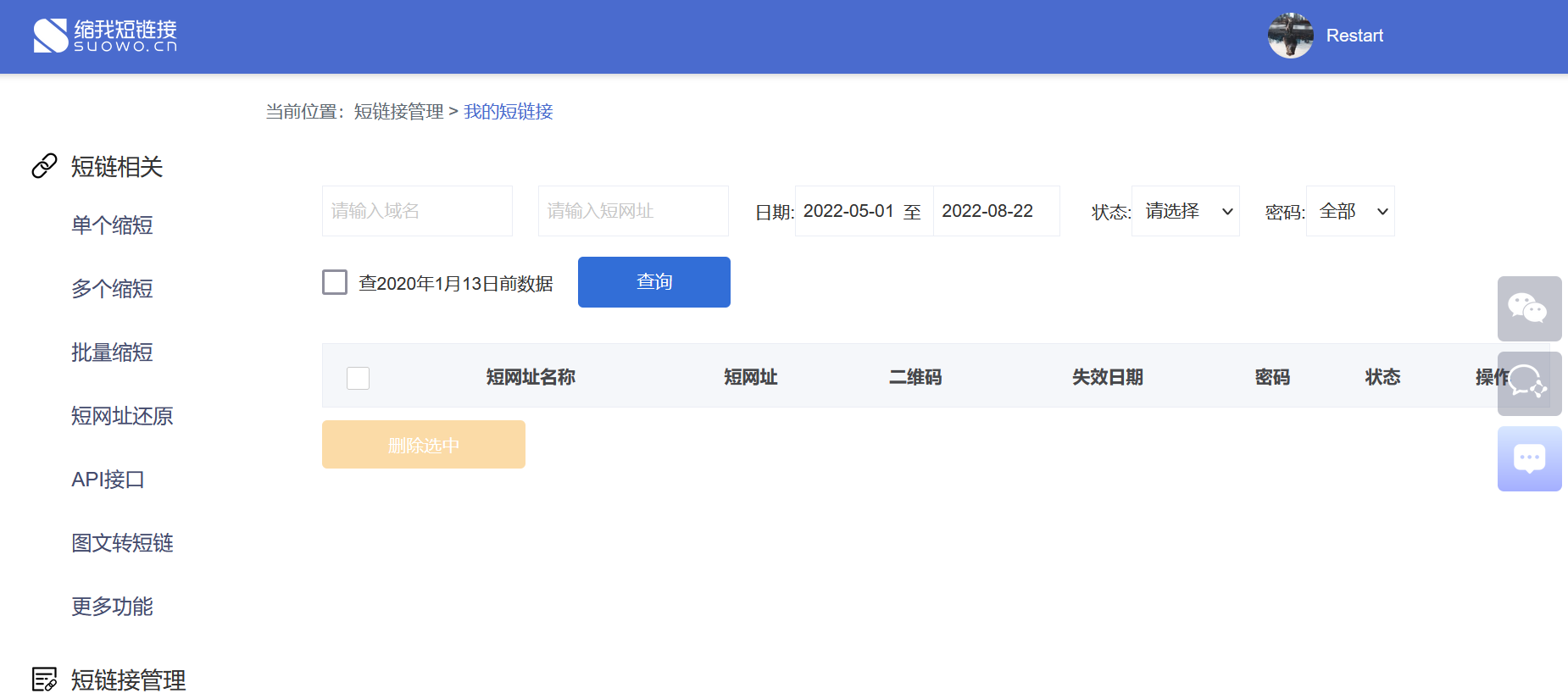The width and height of the screenshot is (1568, 699).
Task: Open the user avatar picture
Action: 1290,36
